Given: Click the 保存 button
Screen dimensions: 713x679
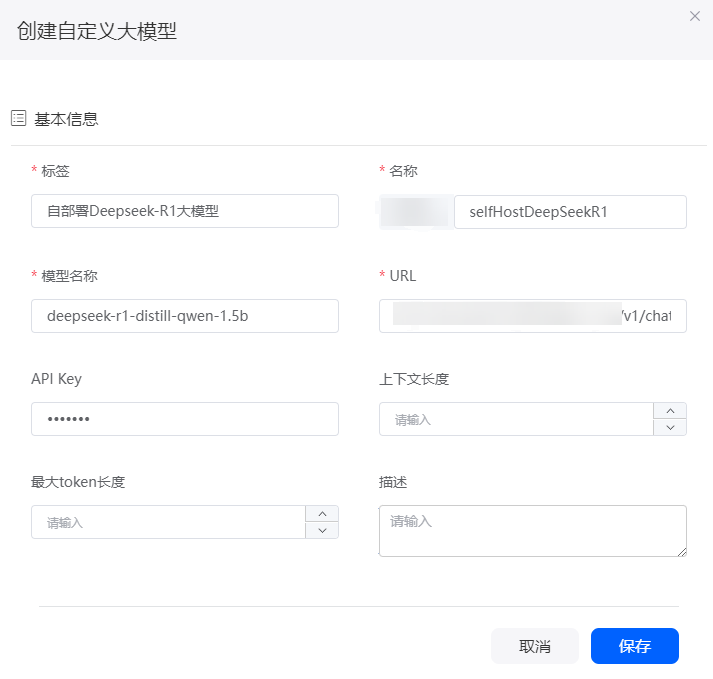Looking at the screenshot, I should pos(635,646).
